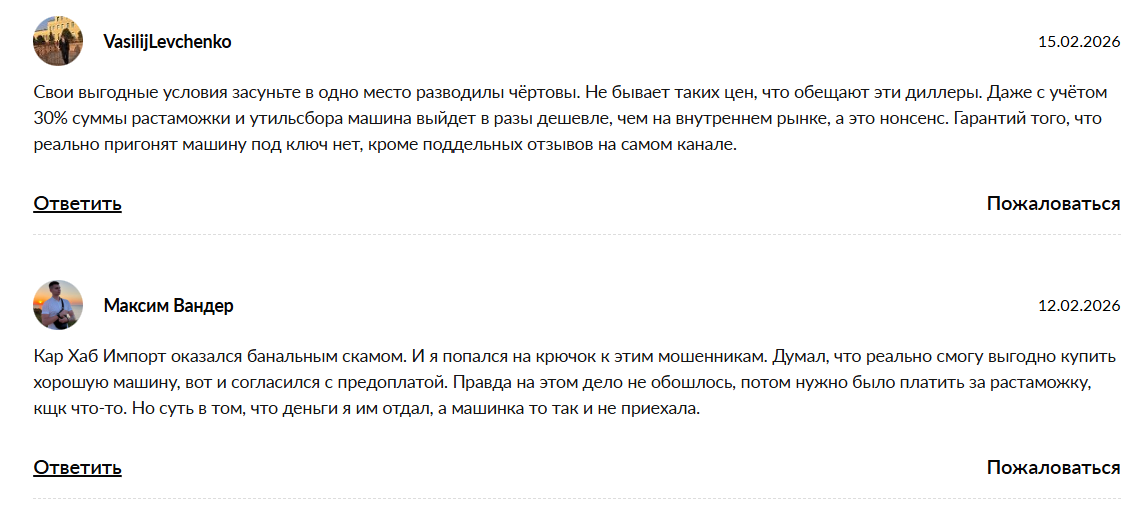Open the VasilijLevchenko username profile

click(x=167, y=42)
